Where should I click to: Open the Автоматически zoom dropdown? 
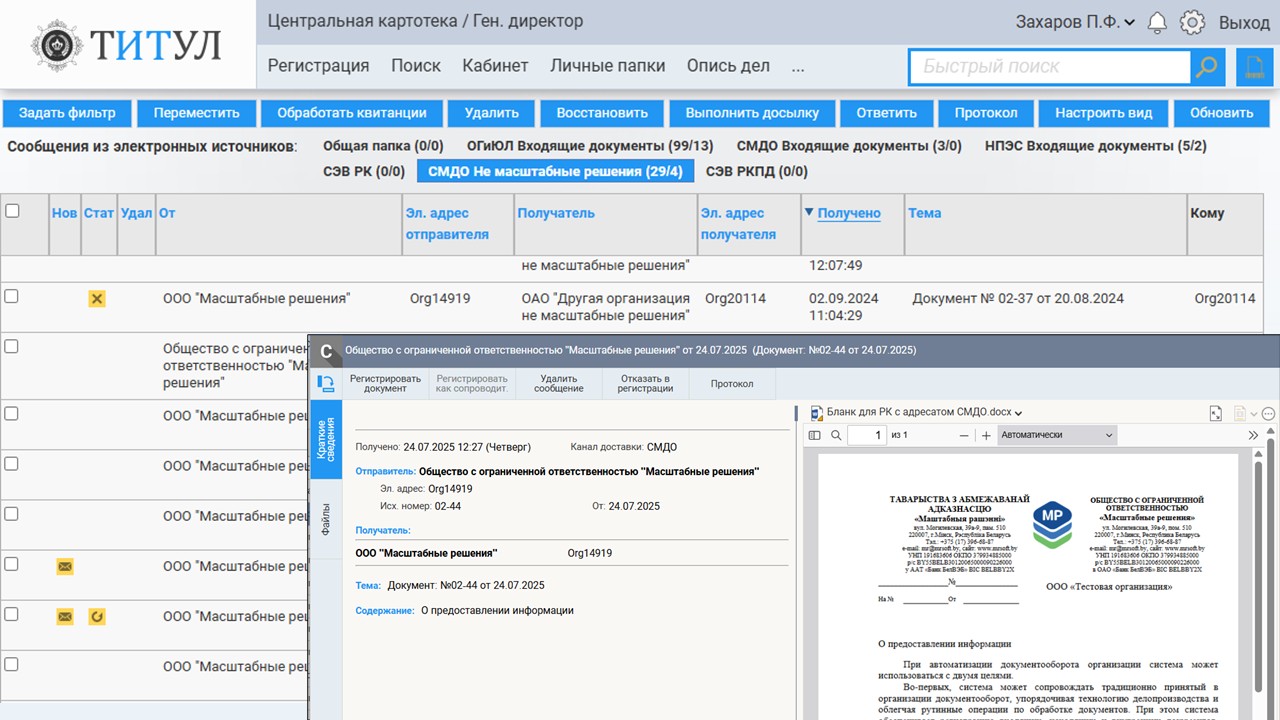coord(1057,435)
